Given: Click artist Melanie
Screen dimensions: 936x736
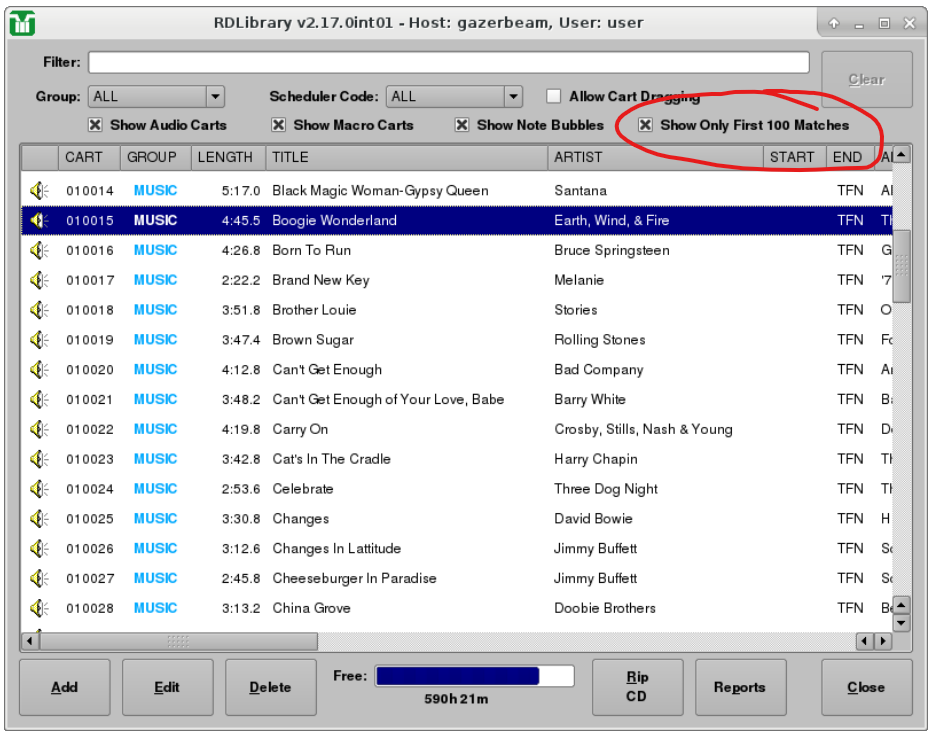Looking at the screenshot, I should click(x=579, y=280).
